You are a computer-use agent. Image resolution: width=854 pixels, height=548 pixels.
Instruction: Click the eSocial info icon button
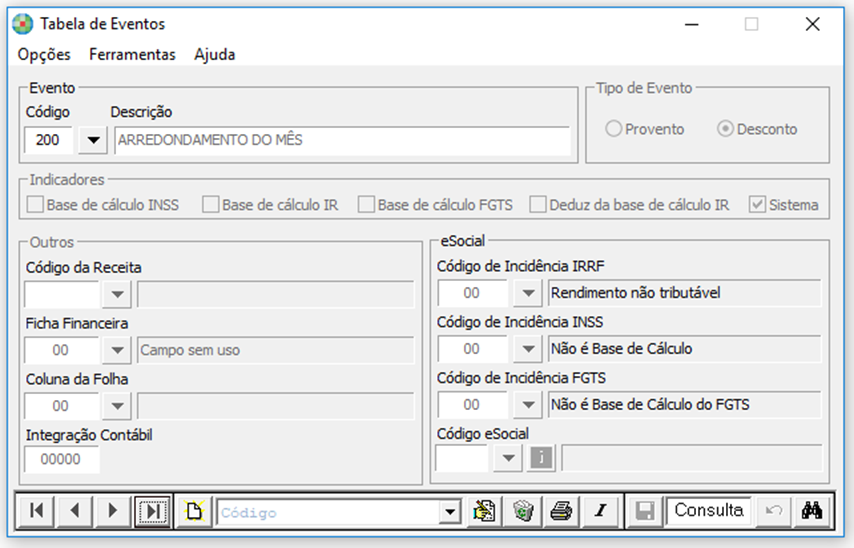[541, 458]
